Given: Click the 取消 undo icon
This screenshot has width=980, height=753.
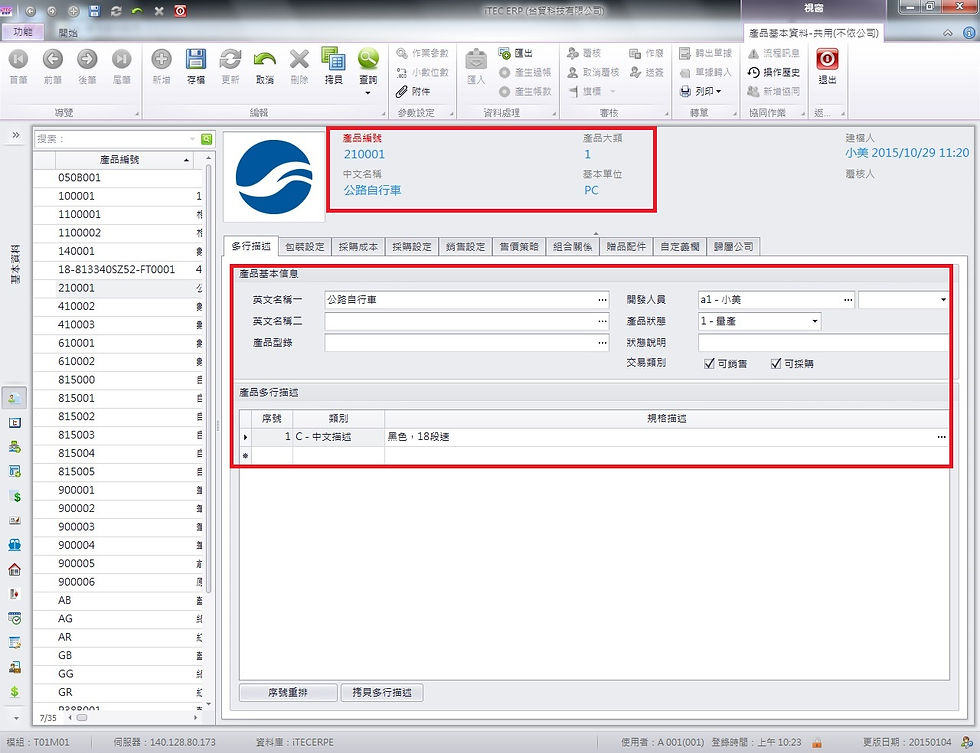Looking at the screenshot, I should pyautogui.click(x=264, y=59).
